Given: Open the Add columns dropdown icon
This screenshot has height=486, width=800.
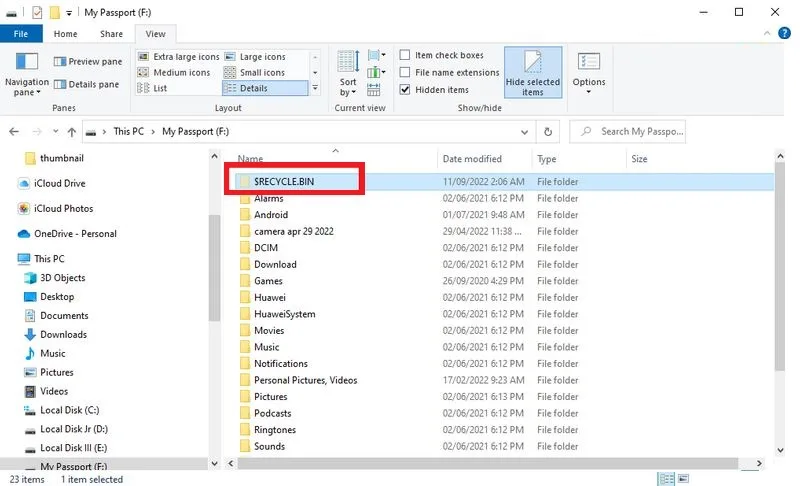Looking at the screenshot, I should click(x=377, y=72).
